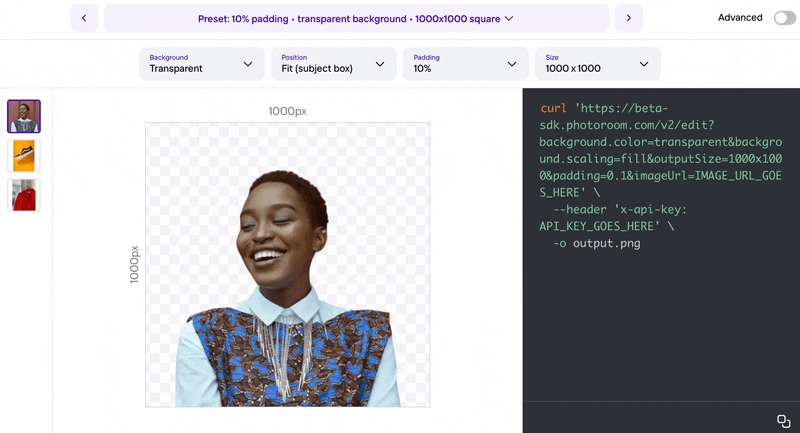
Task: Enable the Advanced toggle switch
Action: click(x=784, y=18)
